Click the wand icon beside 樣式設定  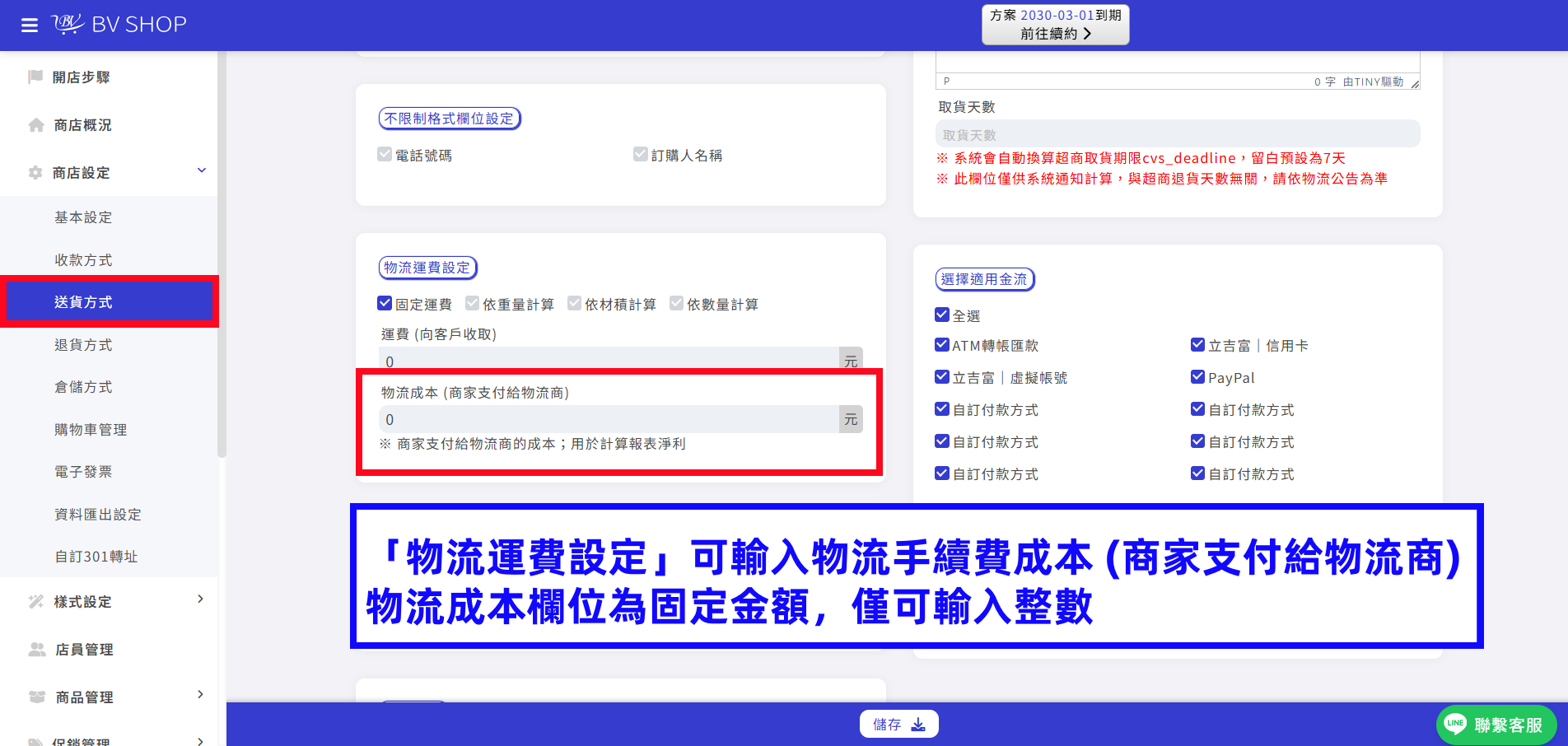pos(36,602)
